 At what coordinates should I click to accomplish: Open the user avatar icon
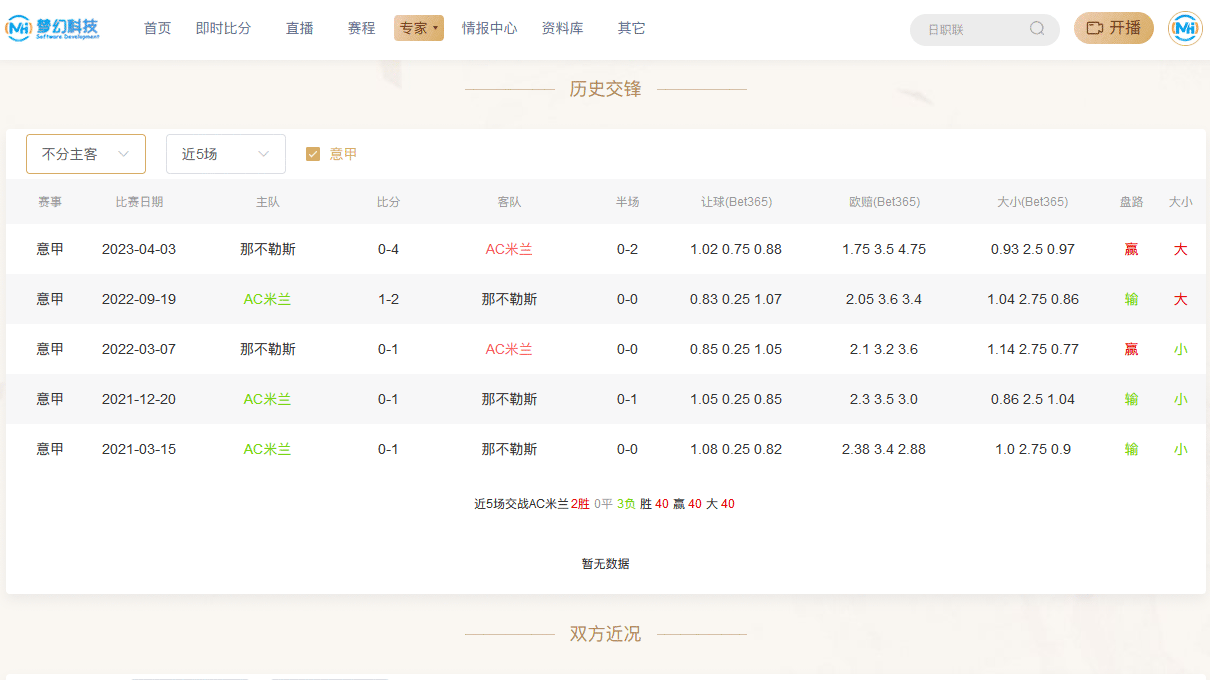[x=1185, y=29]
